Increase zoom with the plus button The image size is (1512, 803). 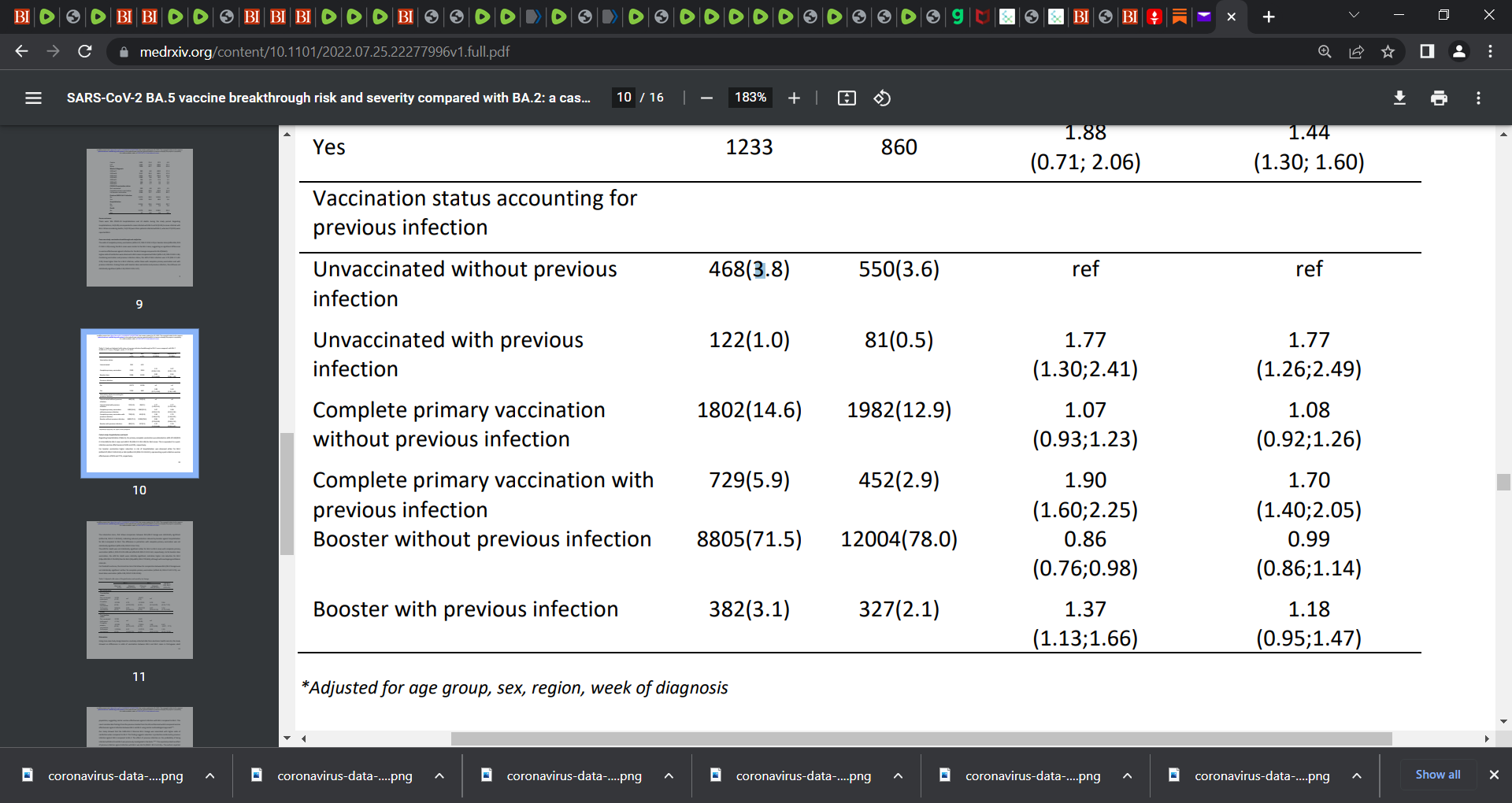click(794, 98)
